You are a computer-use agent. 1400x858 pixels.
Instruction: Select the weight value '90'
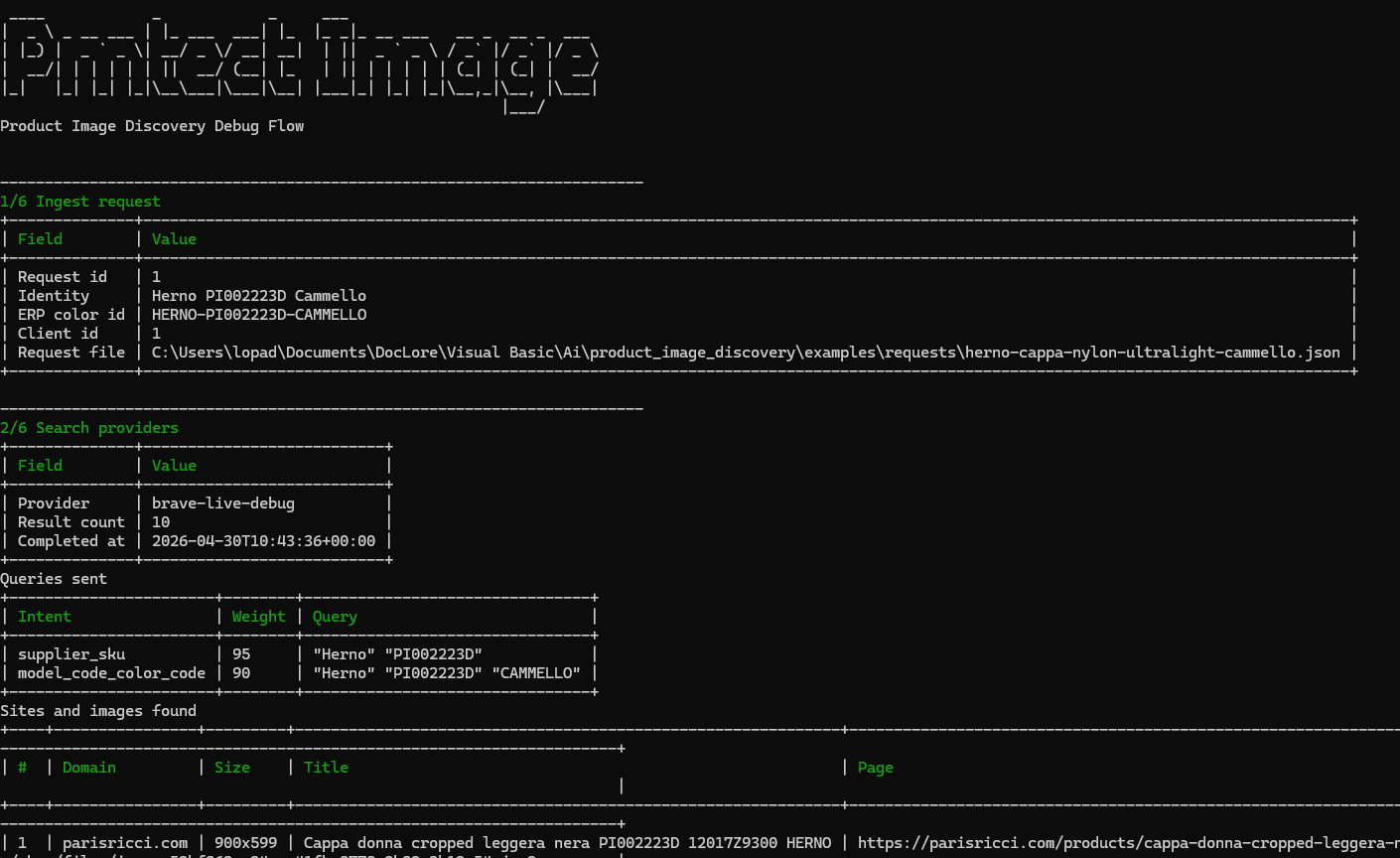pyautogui.click(x=241, y=673)
